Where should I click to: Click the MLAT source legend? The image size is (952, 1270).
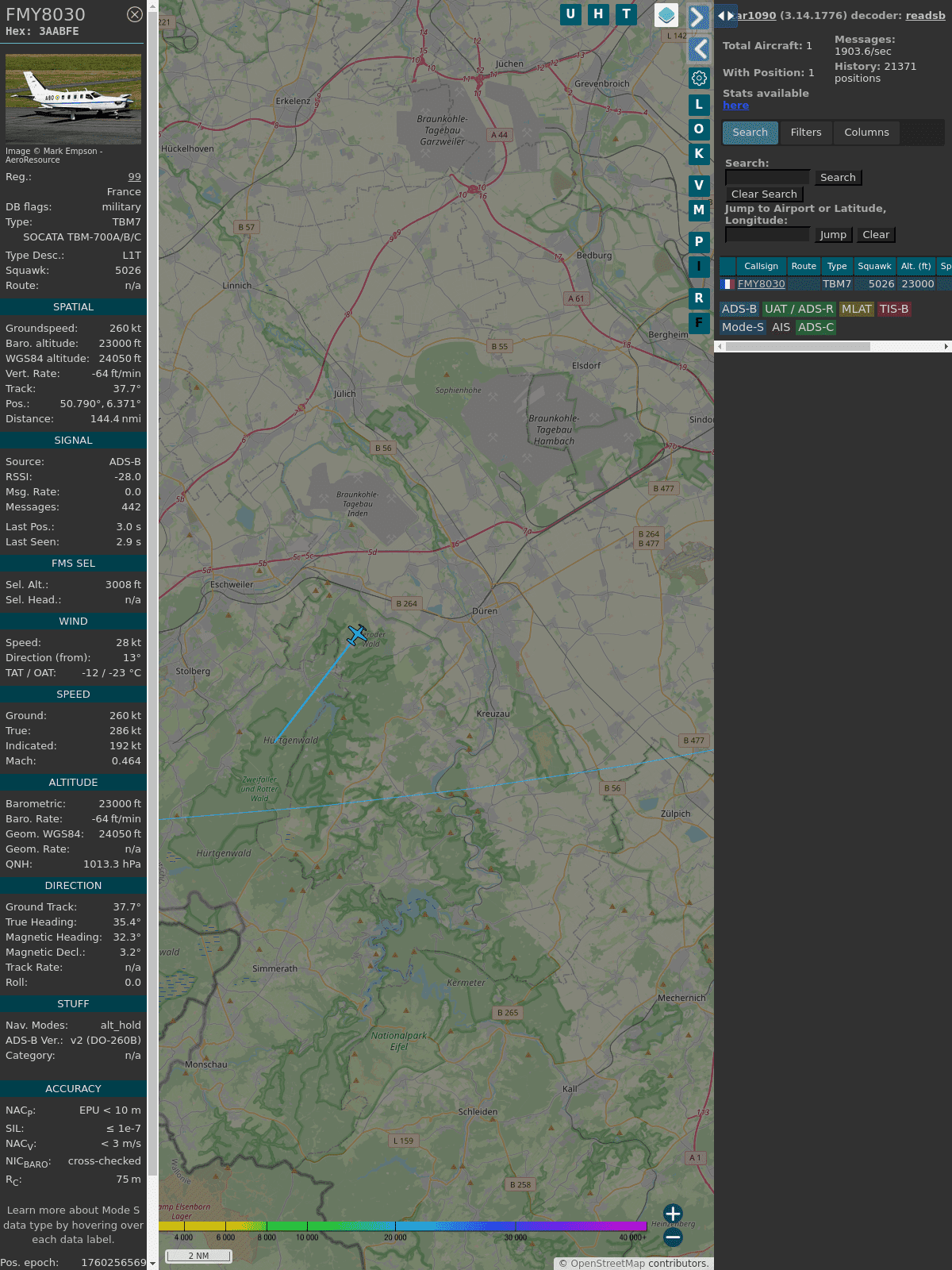[x=856, y=310]
